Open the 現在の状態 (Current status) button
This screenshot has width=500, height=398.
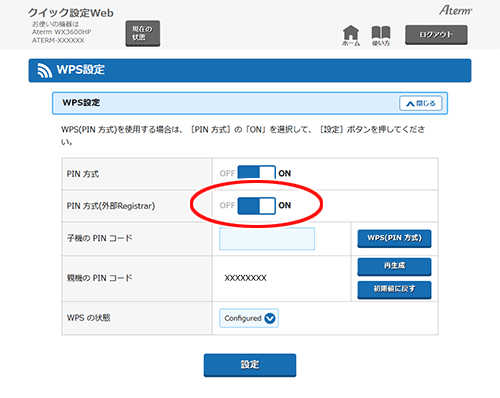143,33
